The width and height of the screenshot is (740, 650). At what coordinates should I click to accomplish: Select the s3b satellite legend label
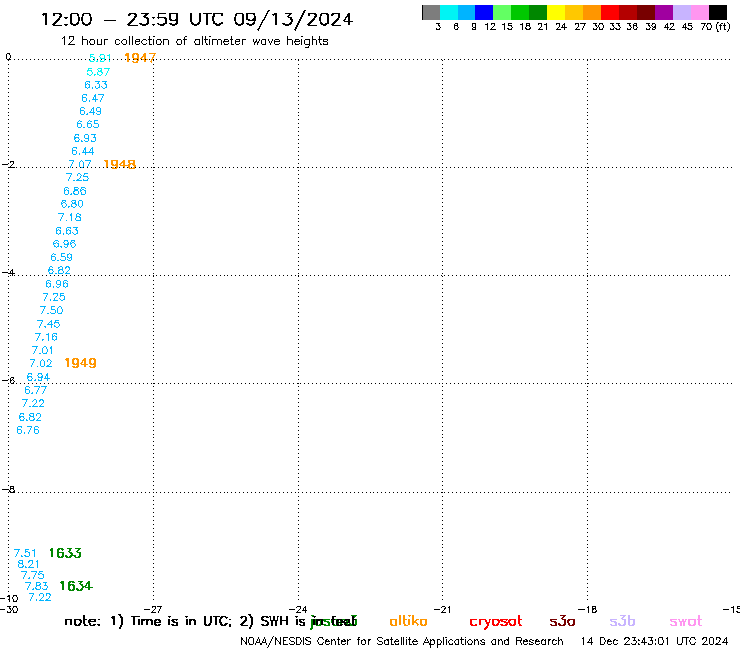click(x=622, y=621)
